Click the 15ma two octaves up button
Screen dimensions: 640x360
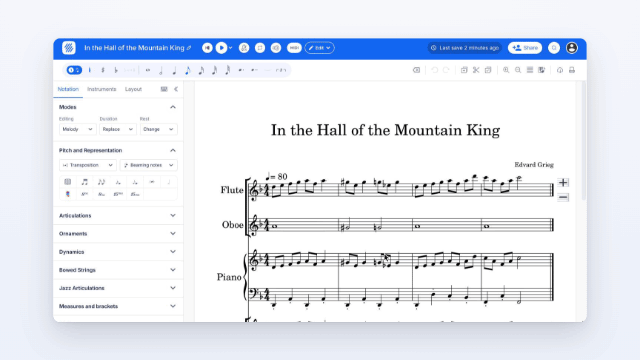click(x=118, y=194)
